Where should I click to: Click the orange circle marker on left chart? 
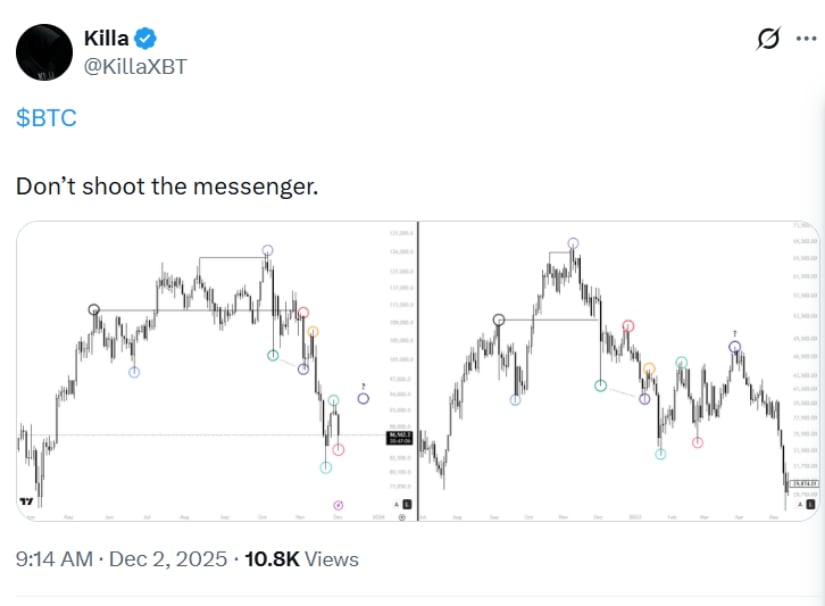314,332
